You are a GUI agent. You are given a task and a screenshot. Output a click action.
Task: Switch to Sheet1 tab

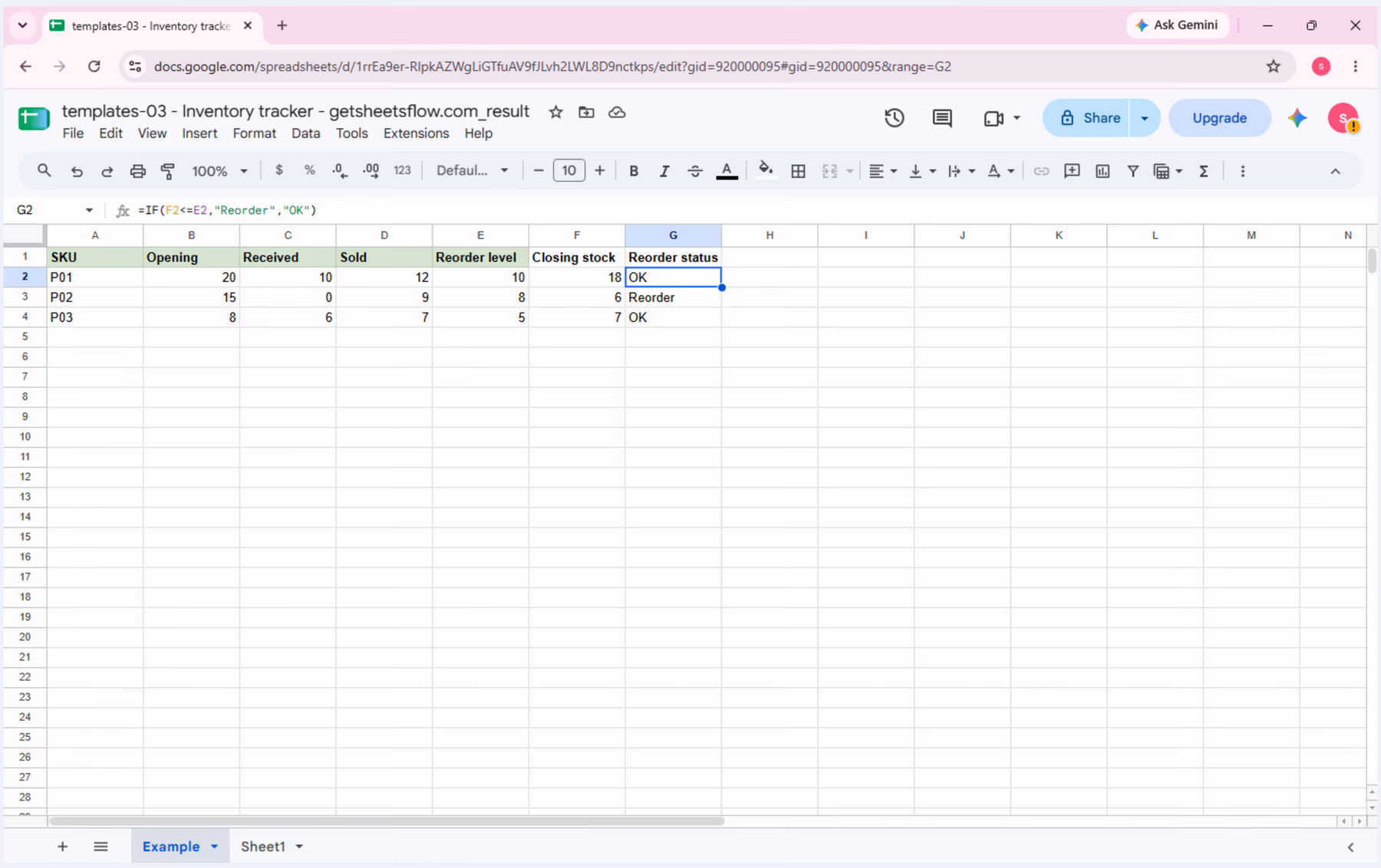pos(263,847)
